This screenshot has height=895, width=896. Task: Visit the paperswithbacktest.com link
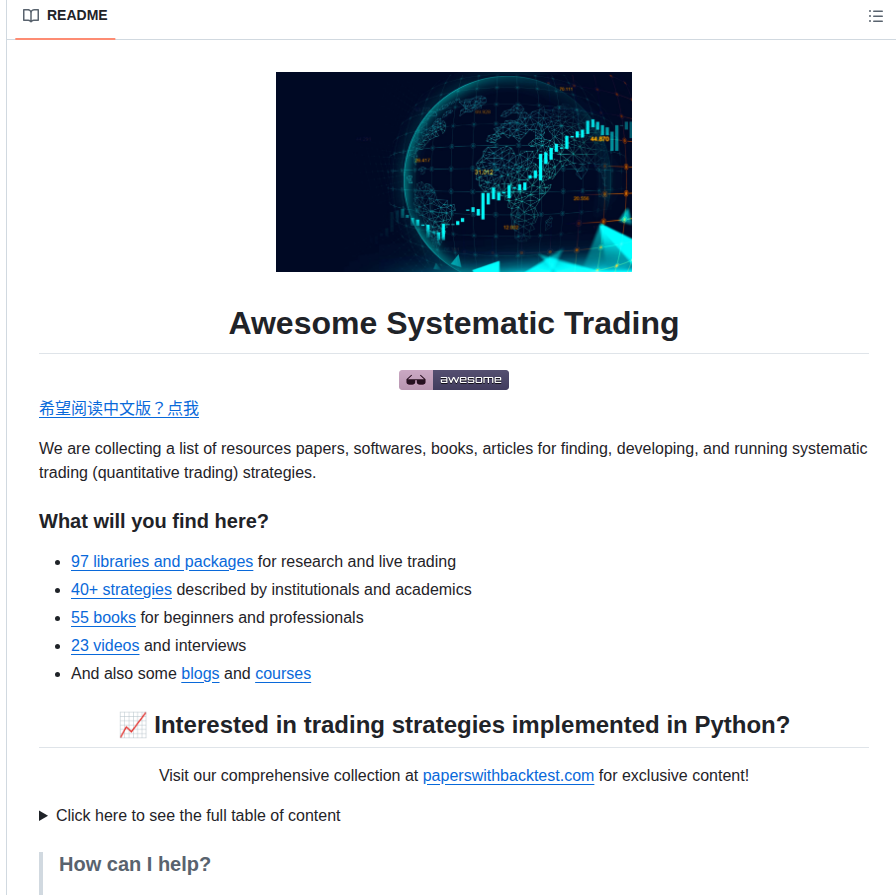[x=509, y=775]
